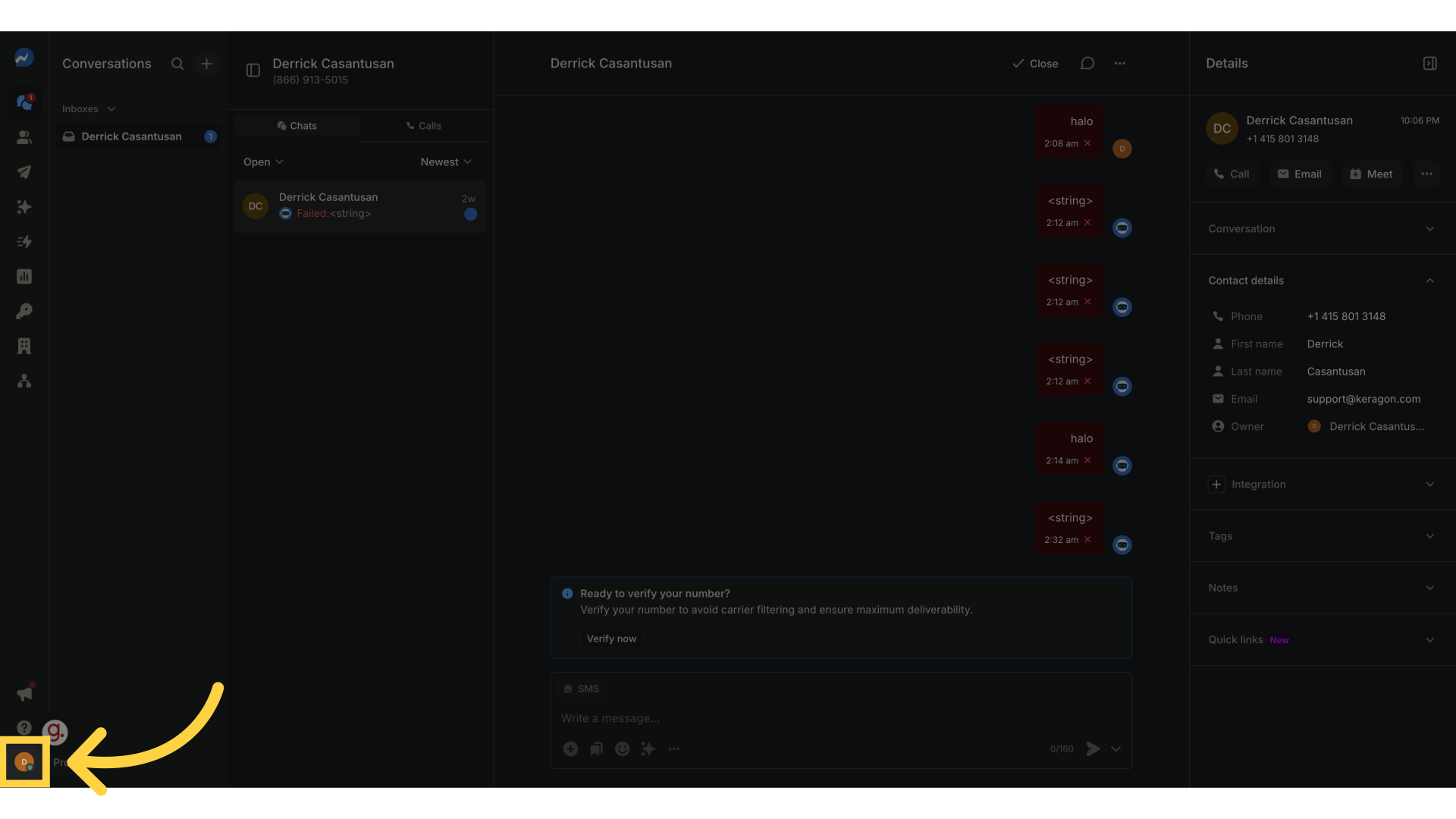Open the Newest sort dropdown
Screen dimensions: 1456x819
point(446,162)
